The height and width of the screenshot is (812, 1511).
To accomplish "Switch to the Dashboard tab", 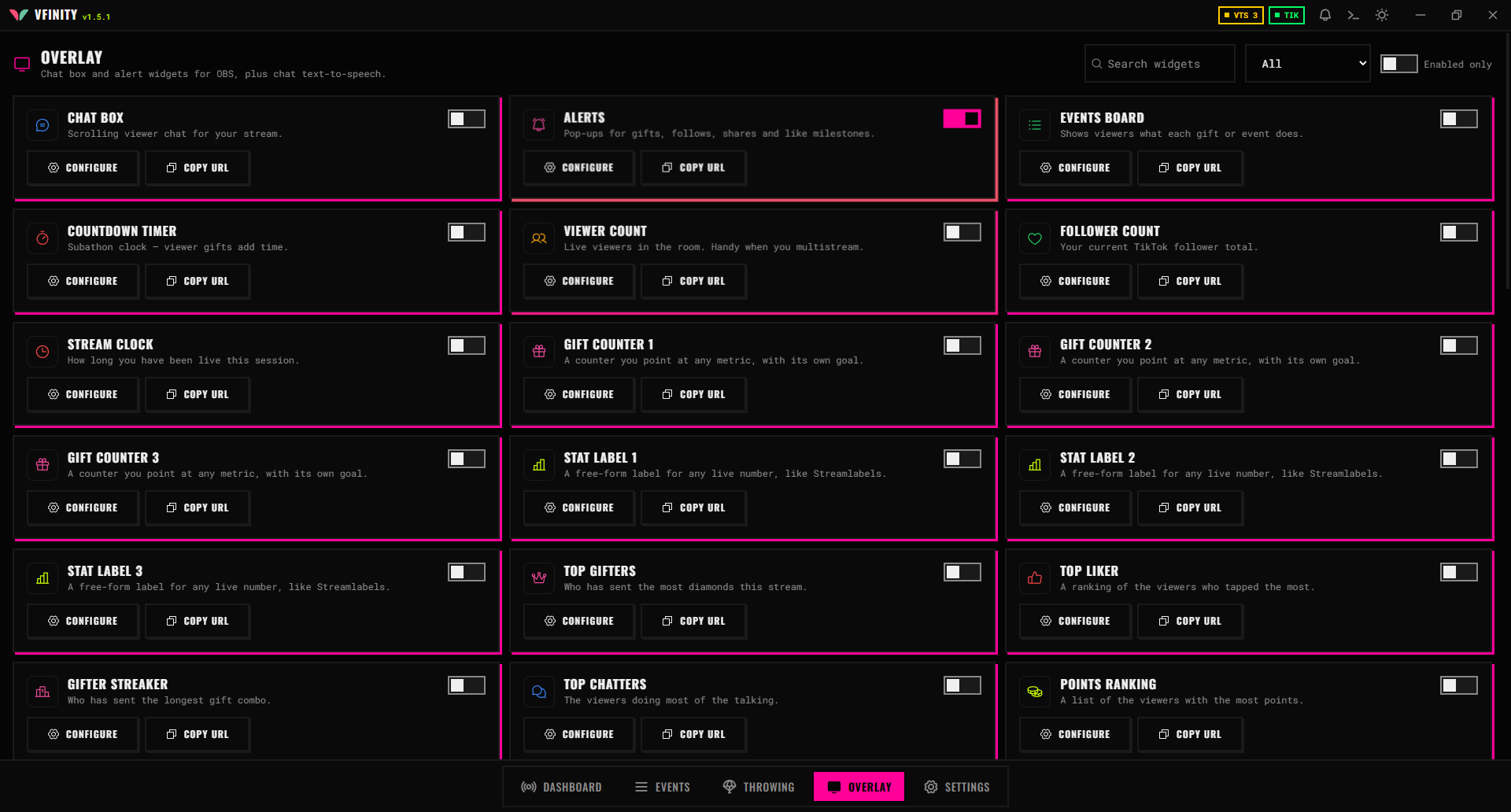I will 562,787.
